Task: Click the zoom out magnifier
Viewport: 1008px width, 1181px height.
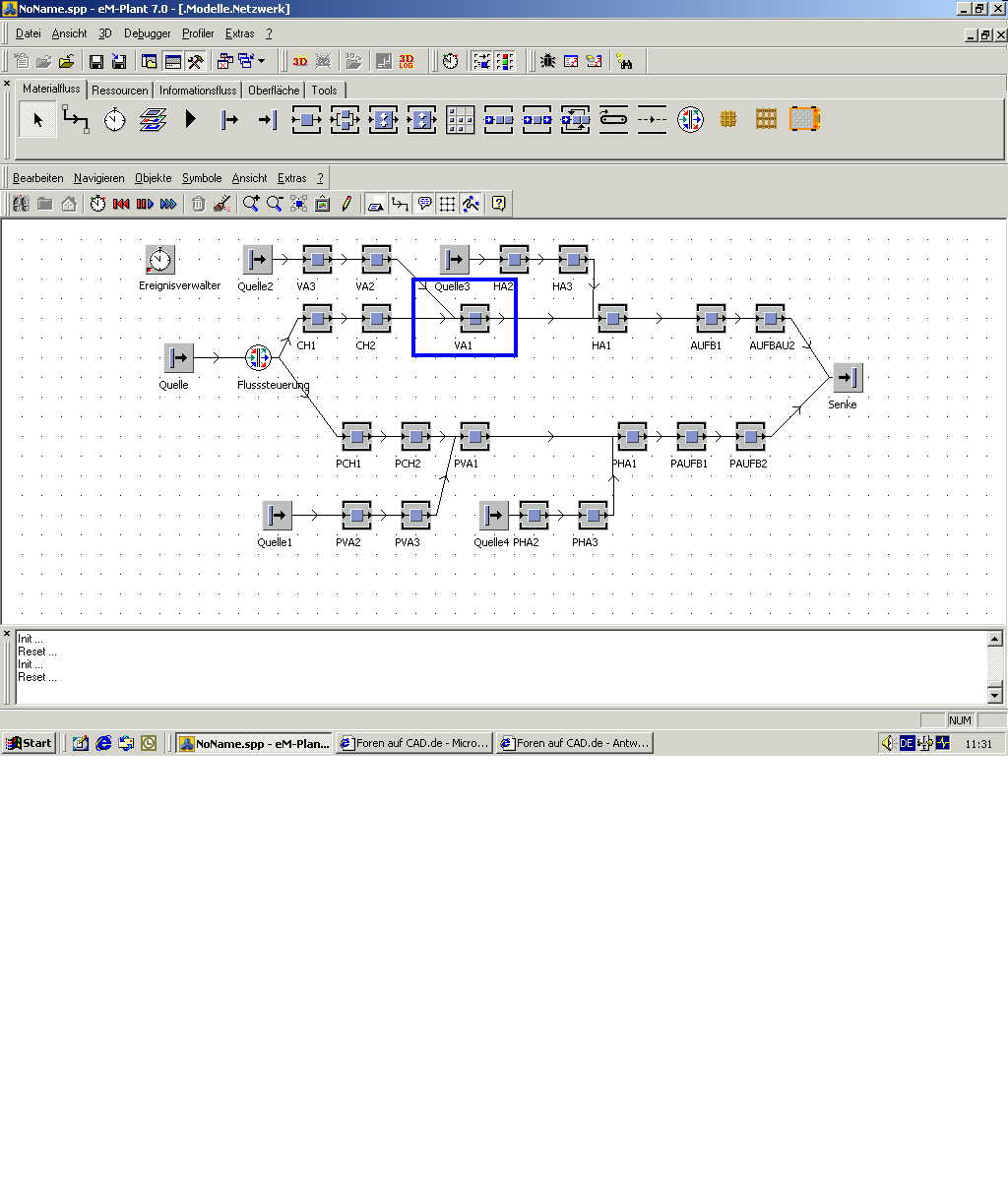Action: [x=275, y=204]
